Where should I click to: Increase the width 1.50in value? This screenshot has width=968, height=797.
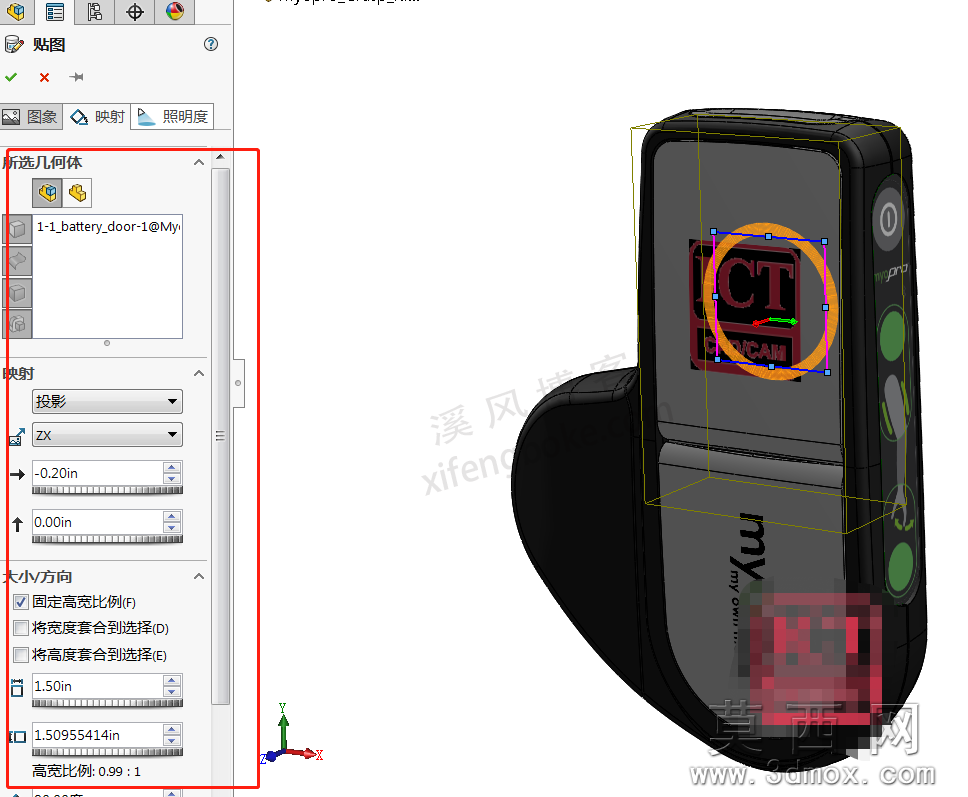tap(172, 680)
